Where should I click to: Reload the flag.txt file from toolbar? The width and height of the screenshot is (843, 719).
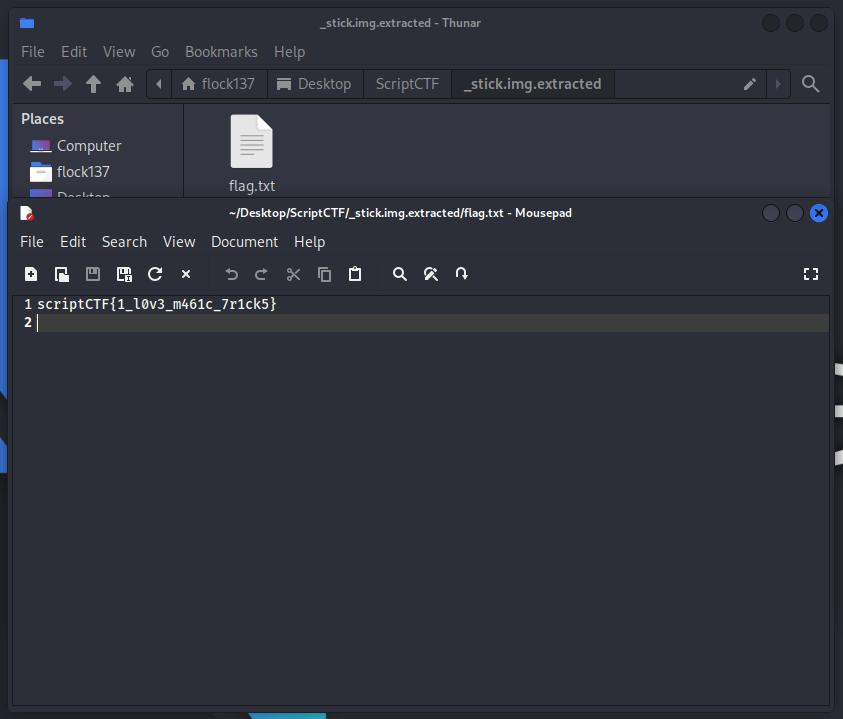[x=155, y=274]
